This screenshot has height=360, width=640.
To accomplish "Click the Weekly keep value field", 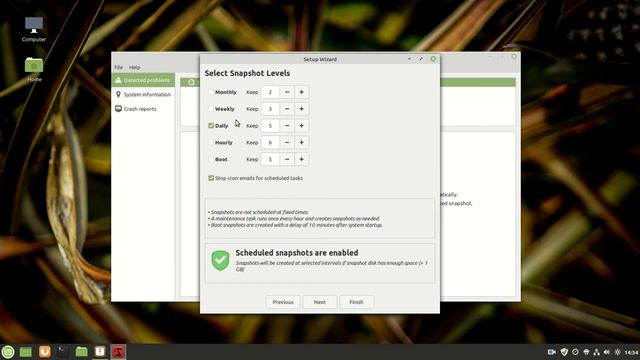I will (270, 109).
